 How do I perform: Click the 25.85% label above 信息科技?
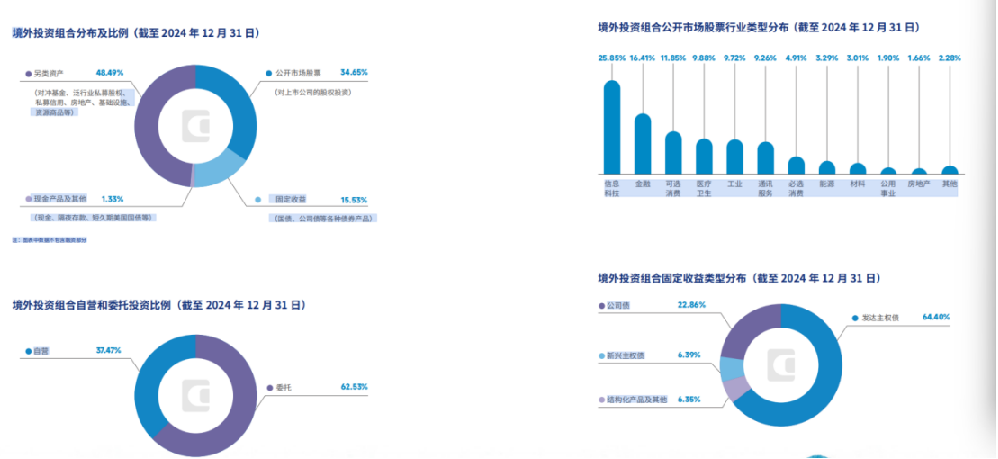click(x=612, y=58)
